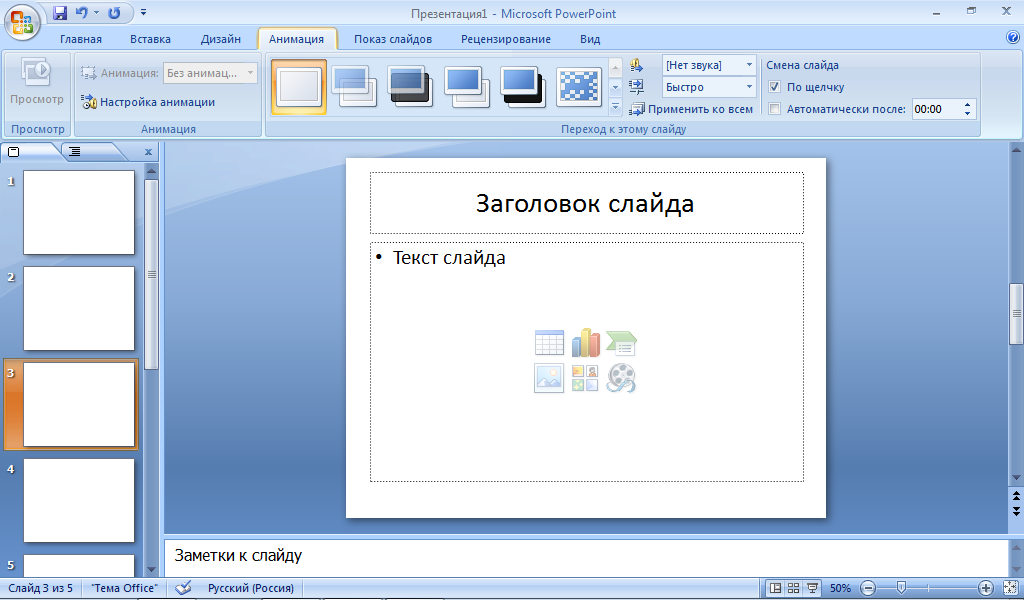Uncheck the По щелчку checkbox

point(775,87)
